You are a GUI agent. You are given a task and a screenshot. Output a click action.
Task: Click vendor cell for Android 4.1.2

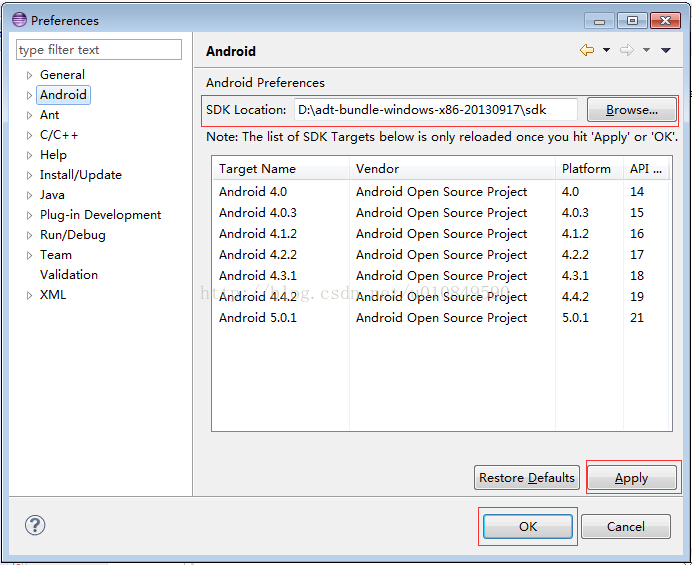tap(442, 234)
